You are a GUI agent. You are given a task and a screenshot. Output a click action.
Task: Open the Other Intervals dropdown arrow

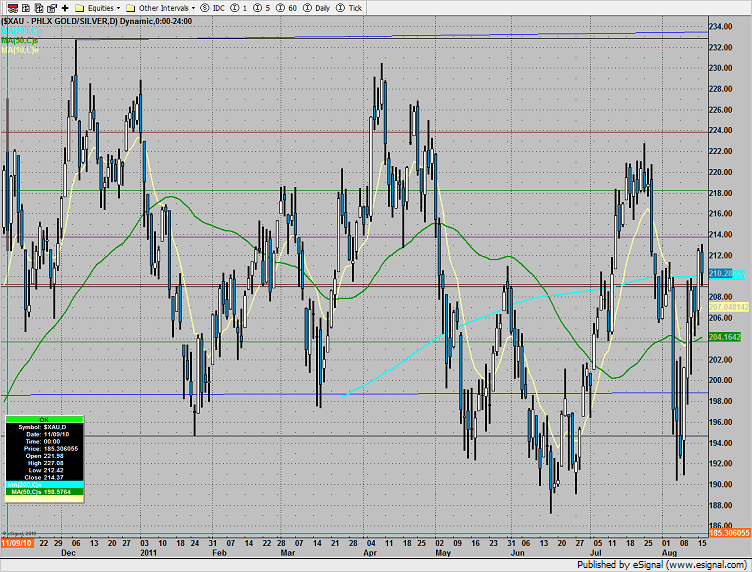point(193,8)
